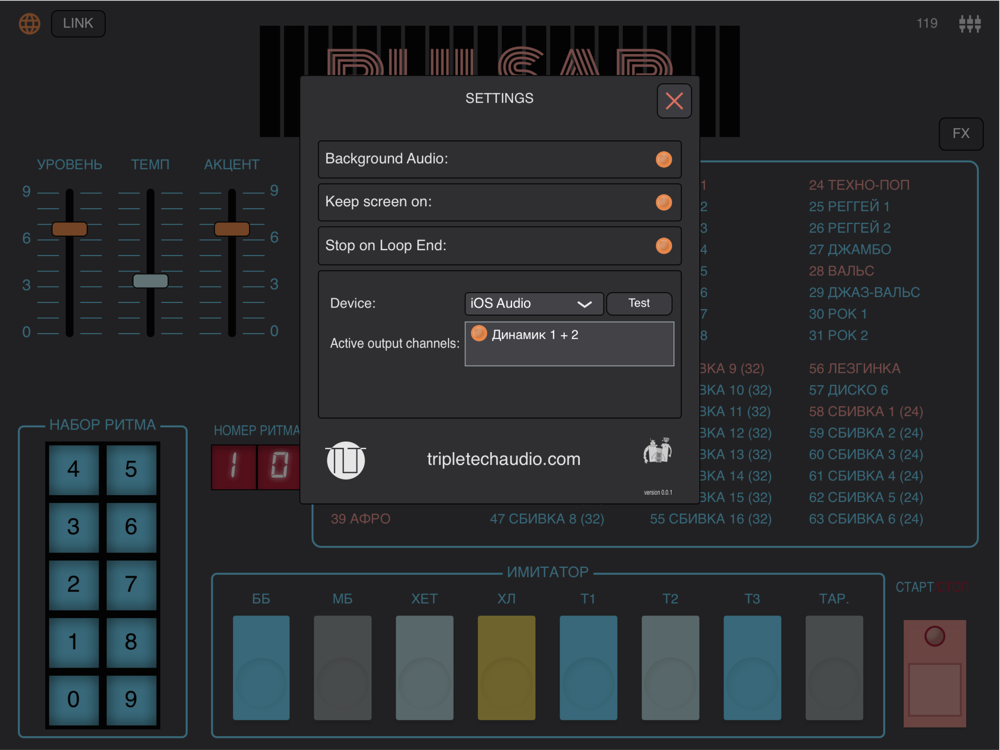This screenshot has height=750, width=1000.
Task: Toggle Background Audio switch
Action: click(x=664, y=159)
